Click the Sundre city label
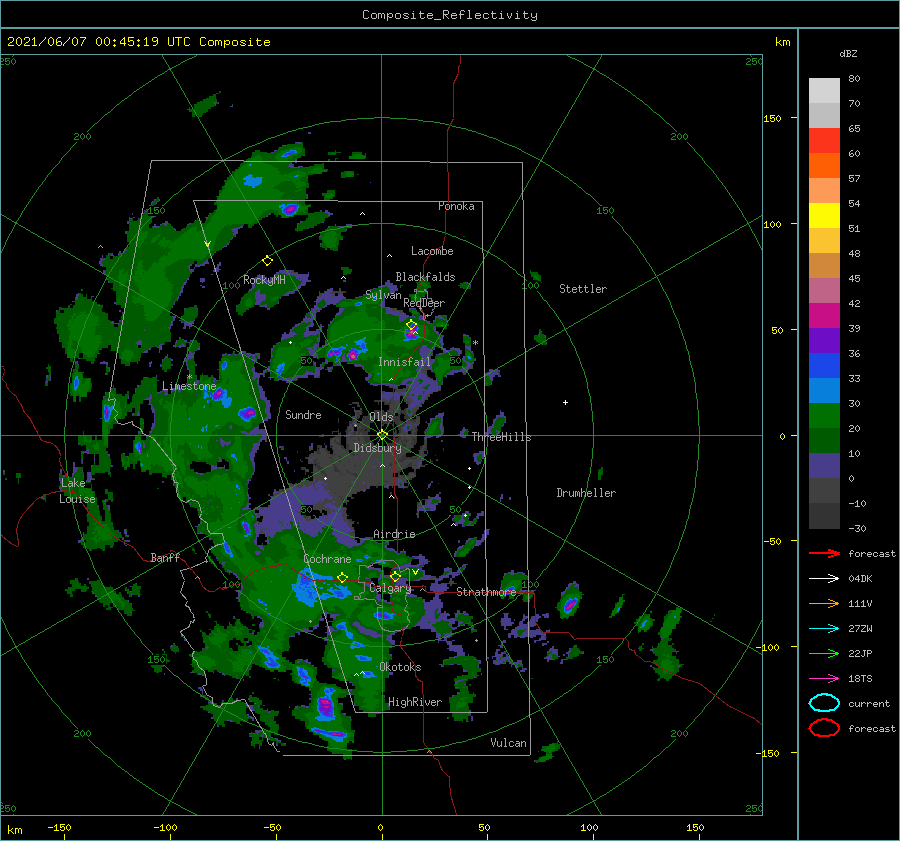 click(303, 414)
